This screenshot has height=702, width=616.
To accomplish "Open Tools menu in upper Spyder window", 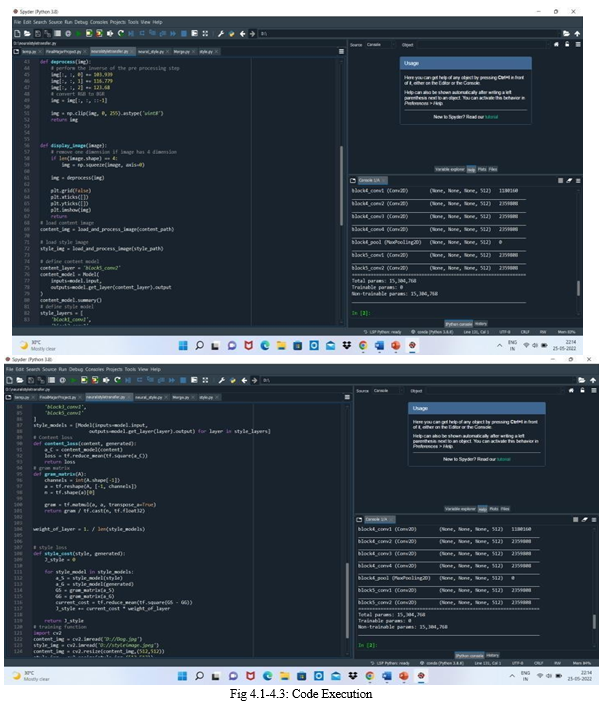I will (133, 22).
